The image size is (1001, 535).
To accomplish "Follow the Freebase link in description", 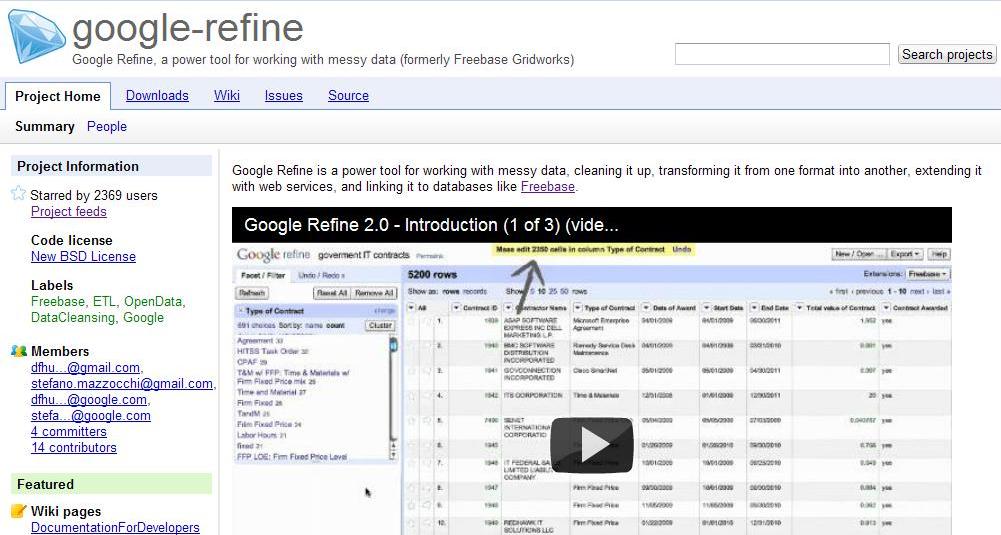I will pyautogui.click(x=548, y=186).
